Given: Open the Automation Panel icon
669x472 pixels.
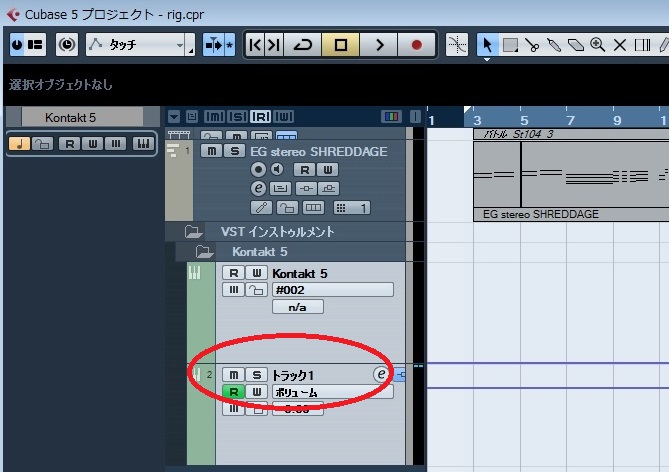Looking at the screenshot, I should [x=67, y=44].
